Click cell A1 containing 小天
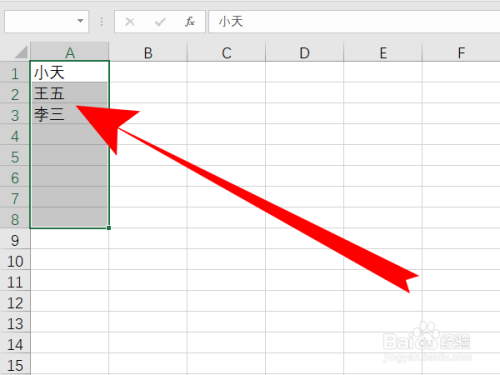Image resolution: width=500 pixels, height=375 pixels. (x=69, y=72)
